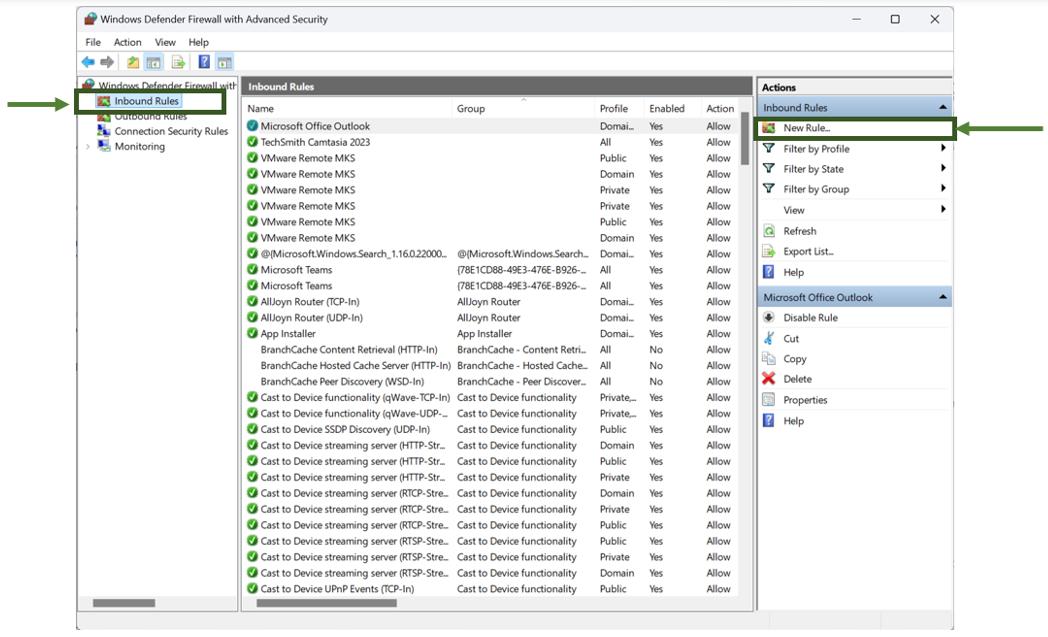Open the View menu in the menu bar
The height and width of the screenshot is (637, 1048).
tap(165, 42)
